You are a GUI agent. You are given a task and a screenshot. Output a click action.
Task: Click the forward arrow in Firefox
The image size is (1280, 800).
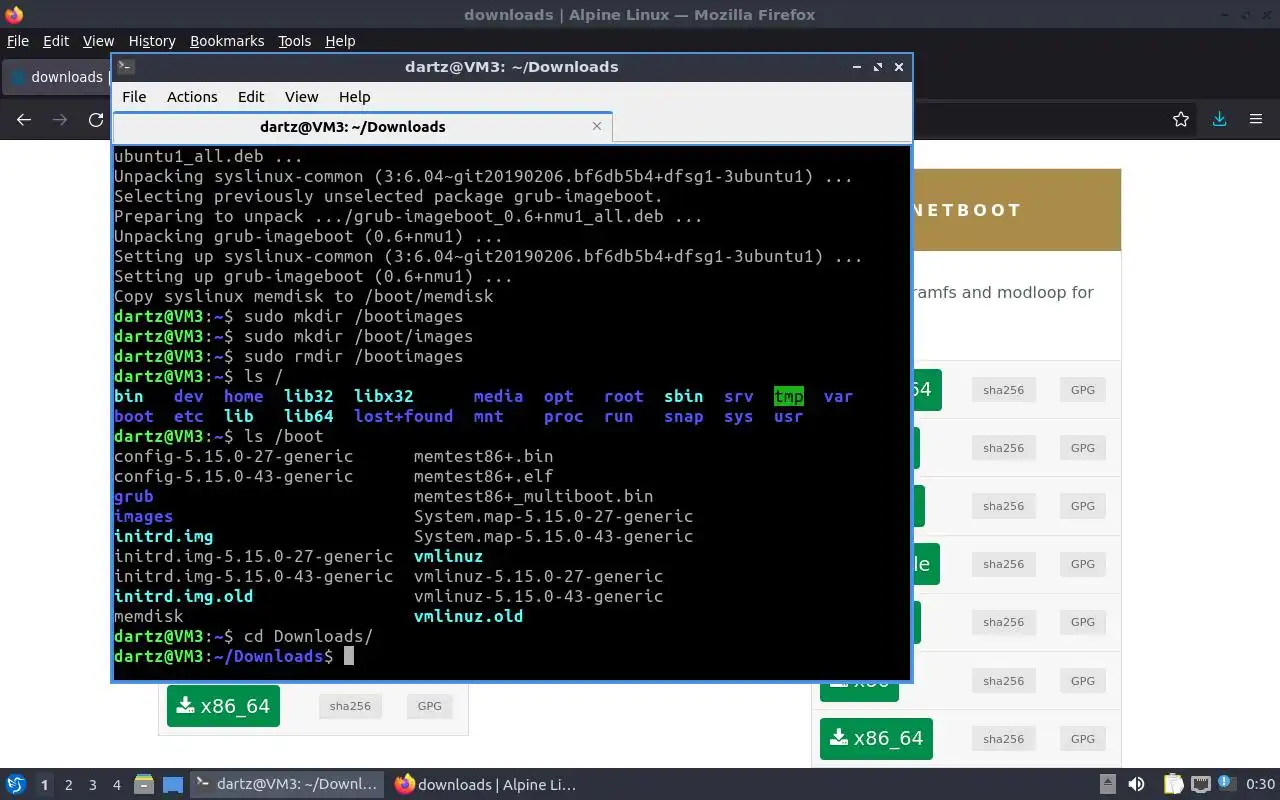60,119
